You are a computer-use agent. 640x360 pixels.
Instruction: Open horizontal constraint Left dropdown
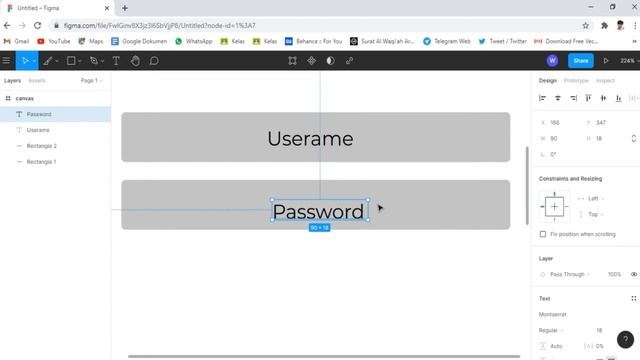[596, 198]
